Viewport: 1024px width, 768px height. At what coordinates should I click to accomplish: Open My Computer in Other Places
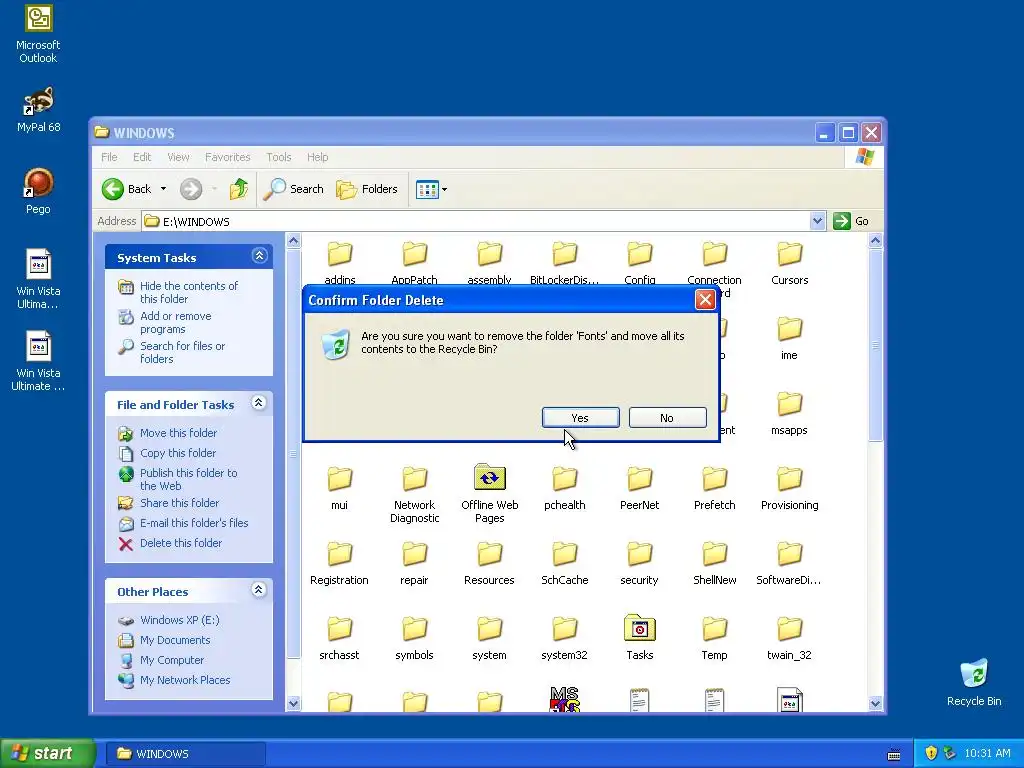pos(172,660)
